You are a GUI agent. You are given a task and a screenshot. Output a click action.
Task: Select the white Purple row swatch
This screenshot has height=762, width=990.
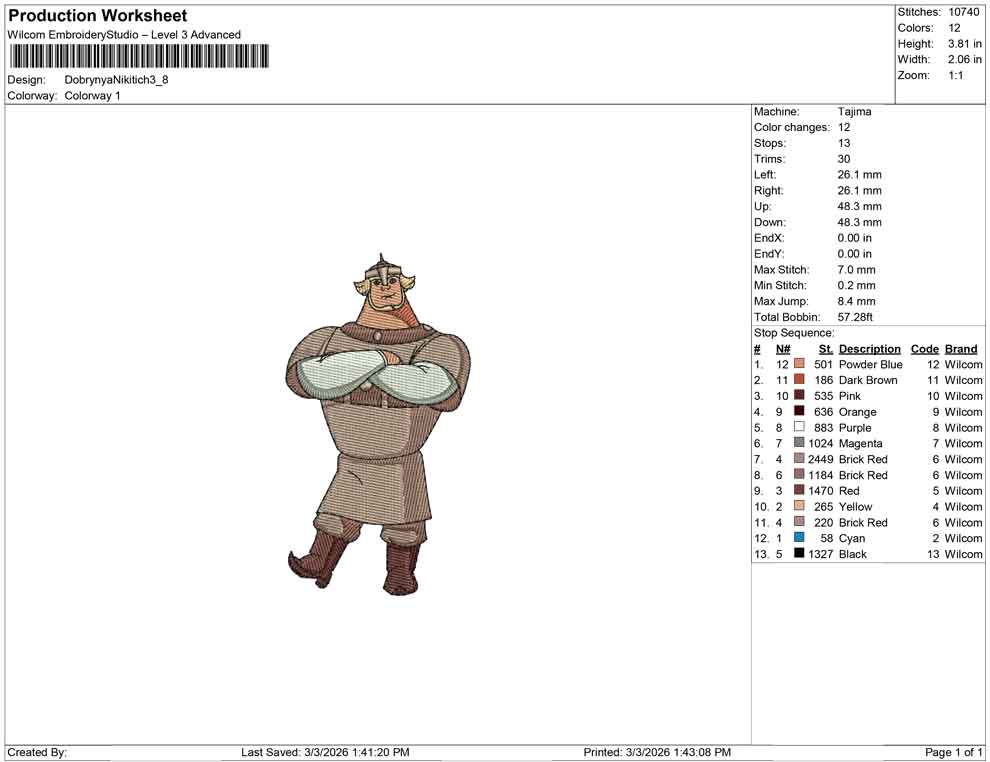click(x=799, y=427)
